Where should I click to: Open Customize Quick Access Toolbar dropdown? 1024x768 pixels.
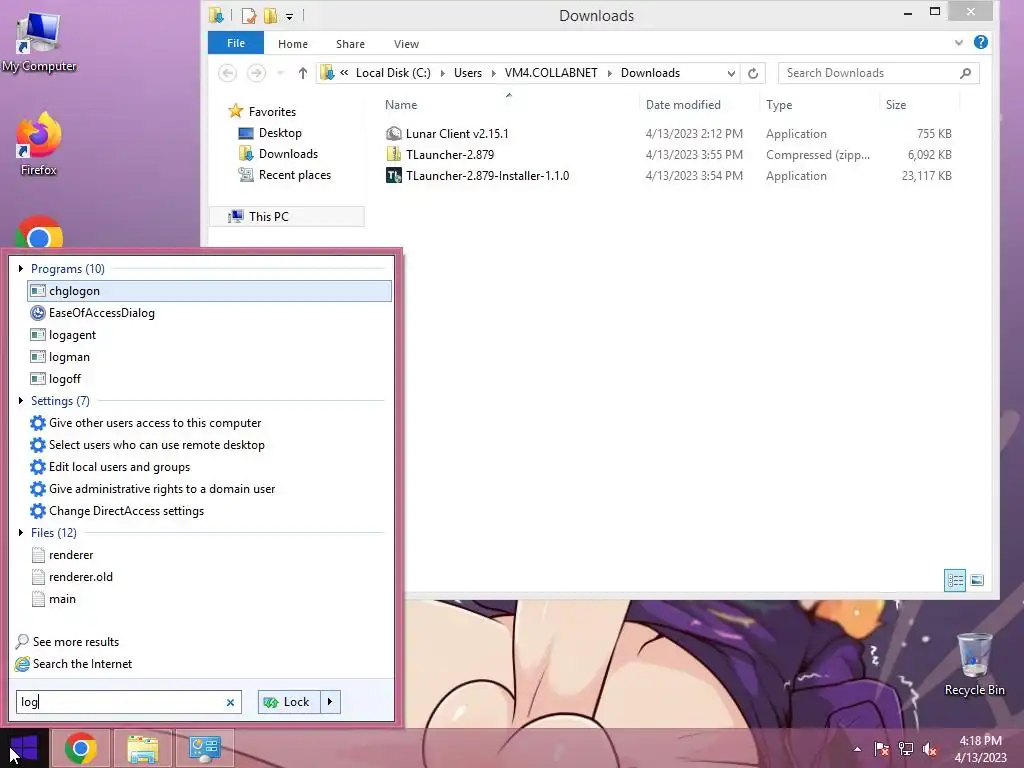click(x=289, y=16)
